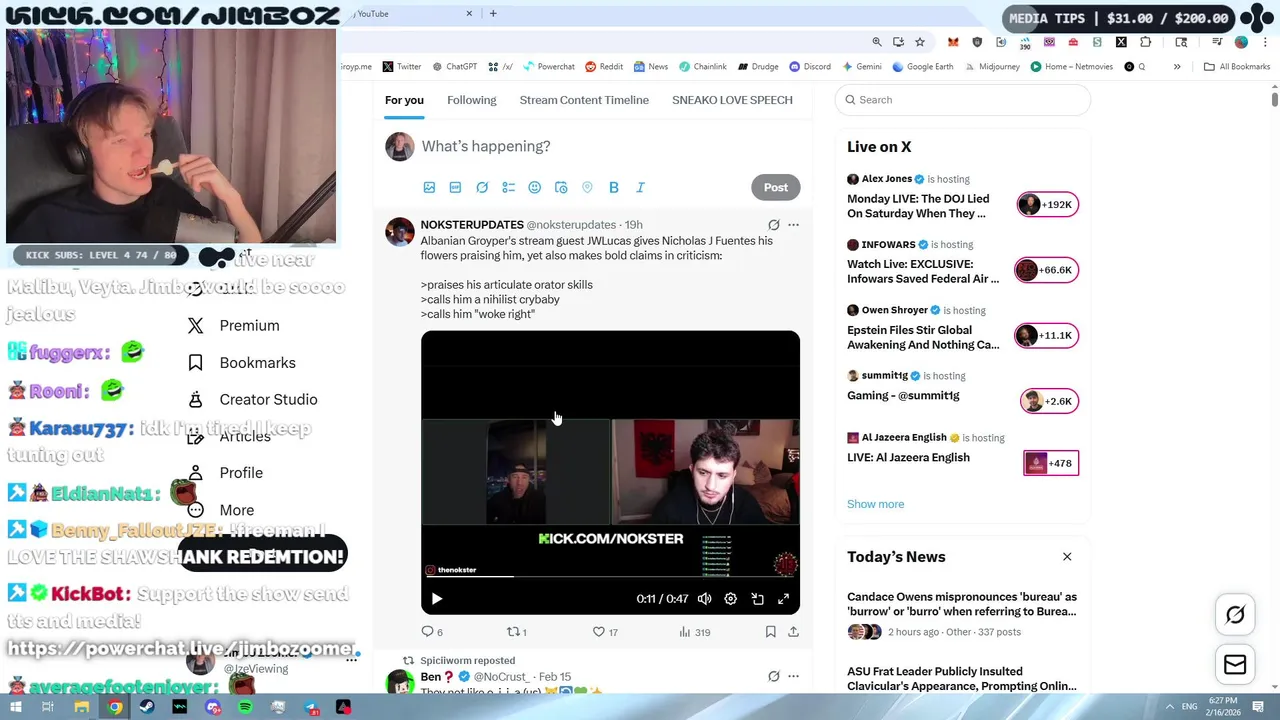Click Grok icon on NOKSTERUPDATES post
Screen dimensions: 1280x720
click(x=773, y=225)
